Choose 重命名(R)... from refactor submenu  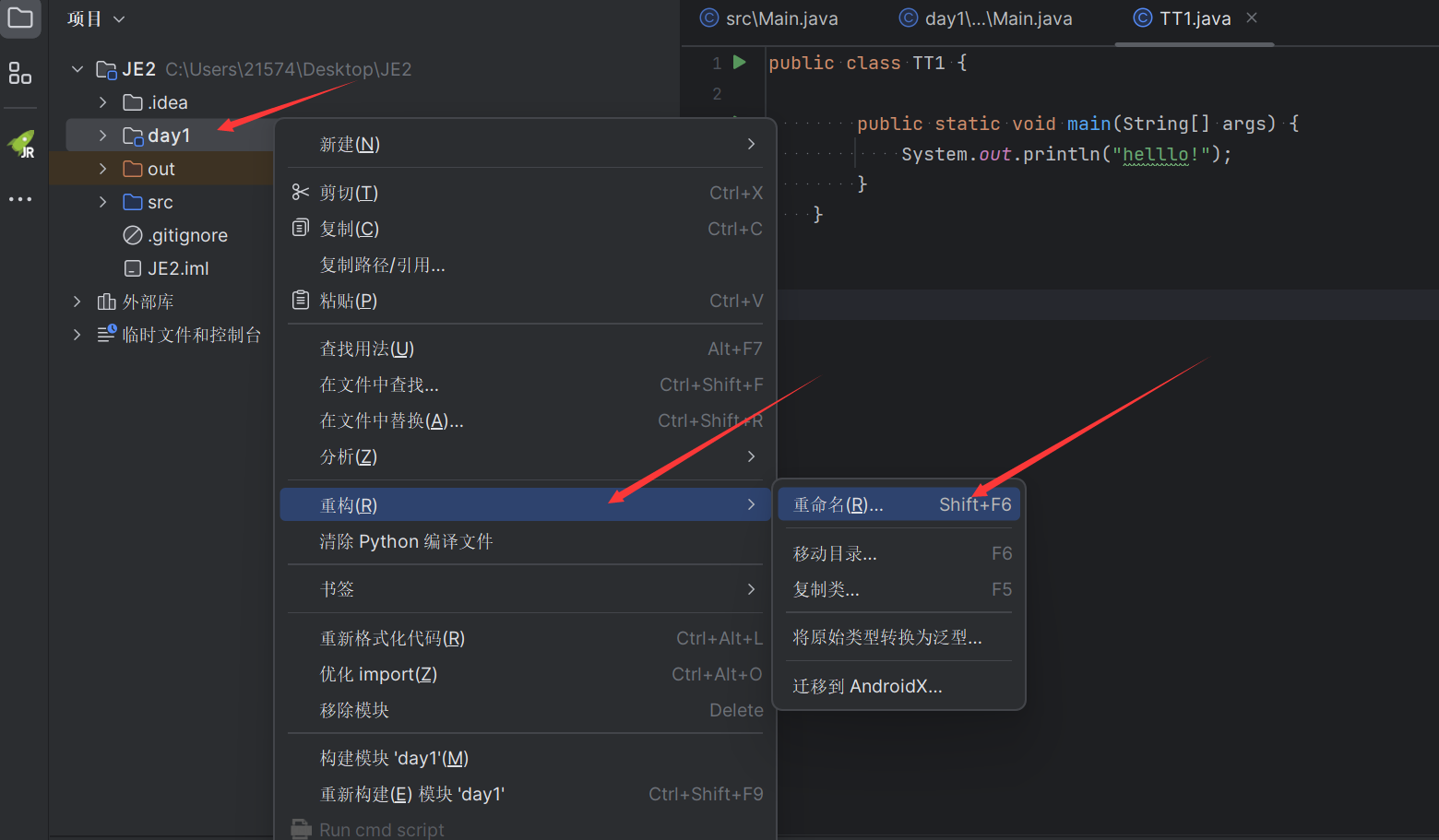(x=898, y=504)
